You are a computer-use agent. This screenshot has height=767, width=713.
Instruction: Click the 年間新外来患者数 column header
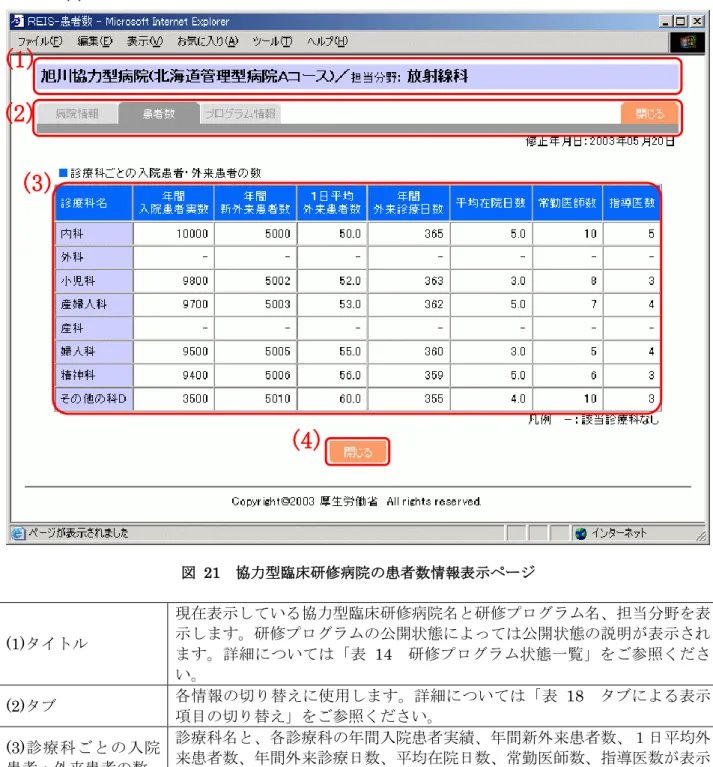[x=255, y=203]
